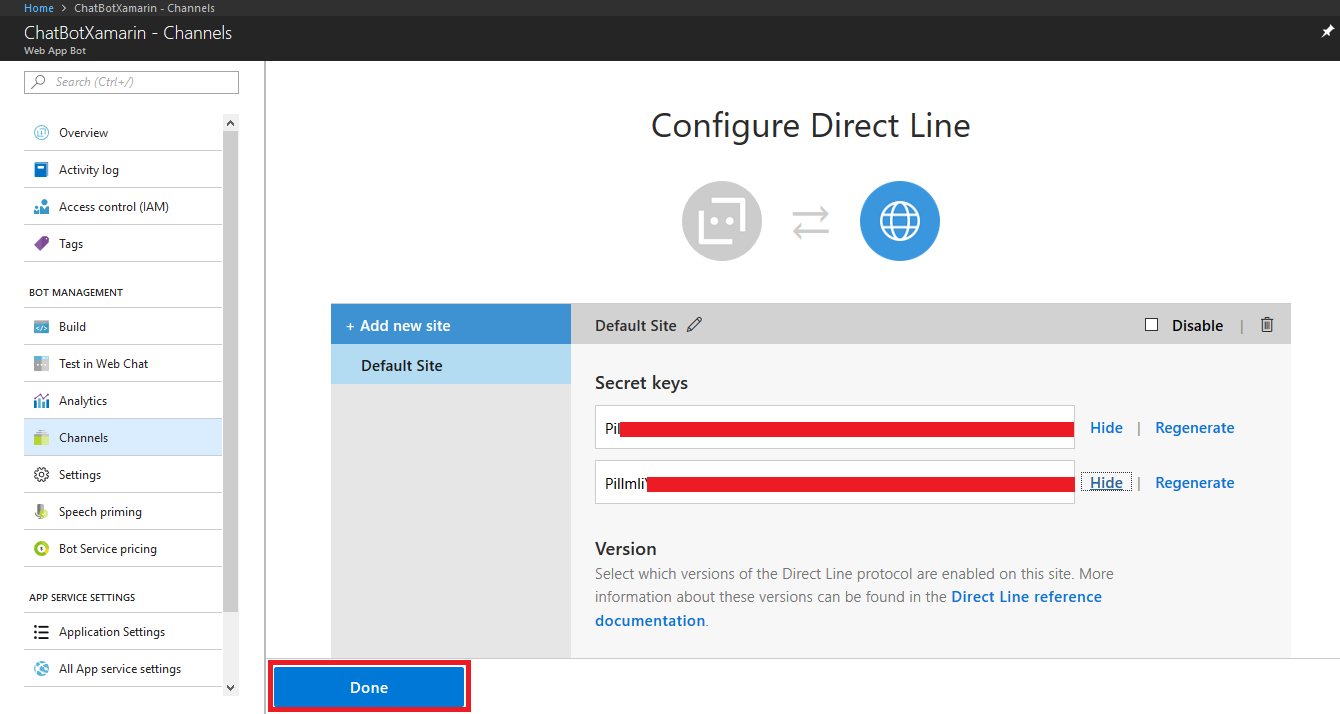Regenerate the first secret key
Screen dimensions: 1340x714
click(x=1194, y=428)
